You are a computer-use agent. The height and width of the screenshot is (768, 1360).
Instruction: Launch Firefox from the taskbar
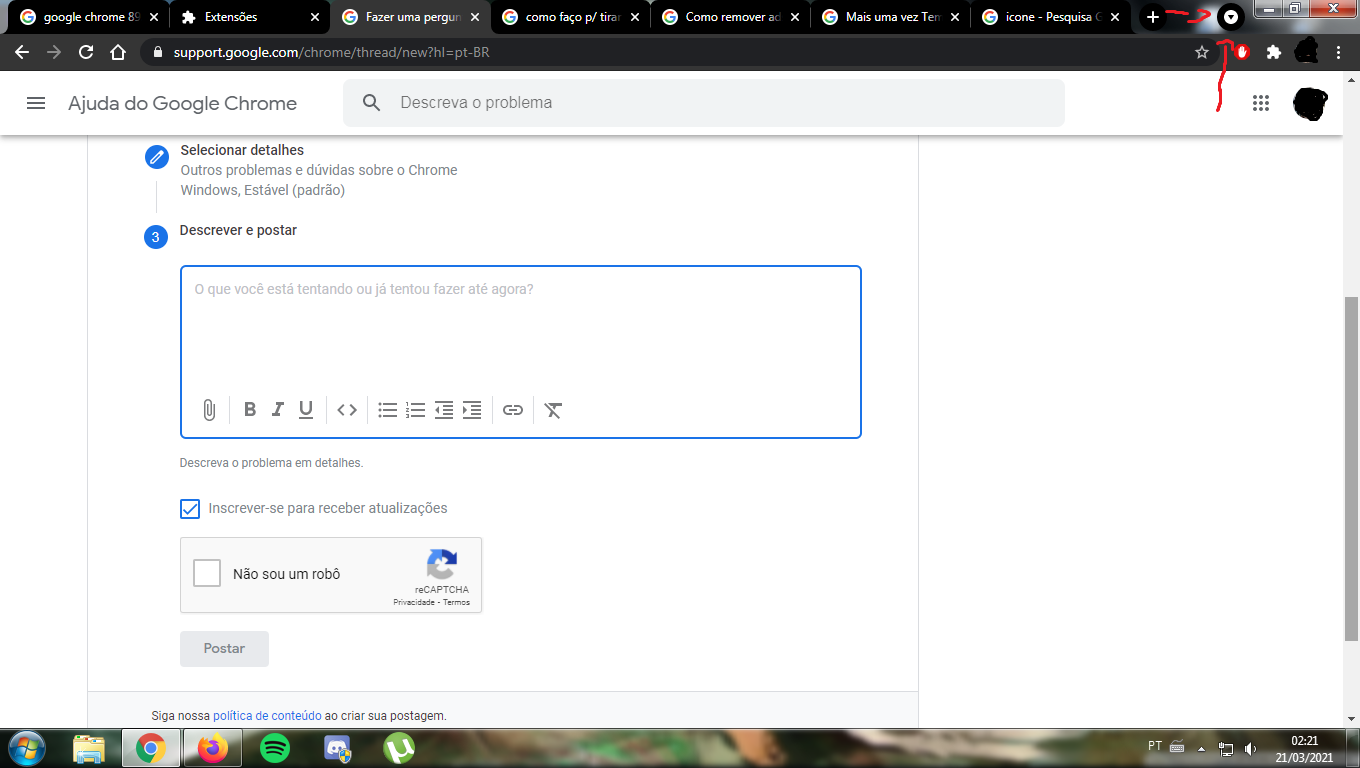pyautogui.click(x=213, y=747)
